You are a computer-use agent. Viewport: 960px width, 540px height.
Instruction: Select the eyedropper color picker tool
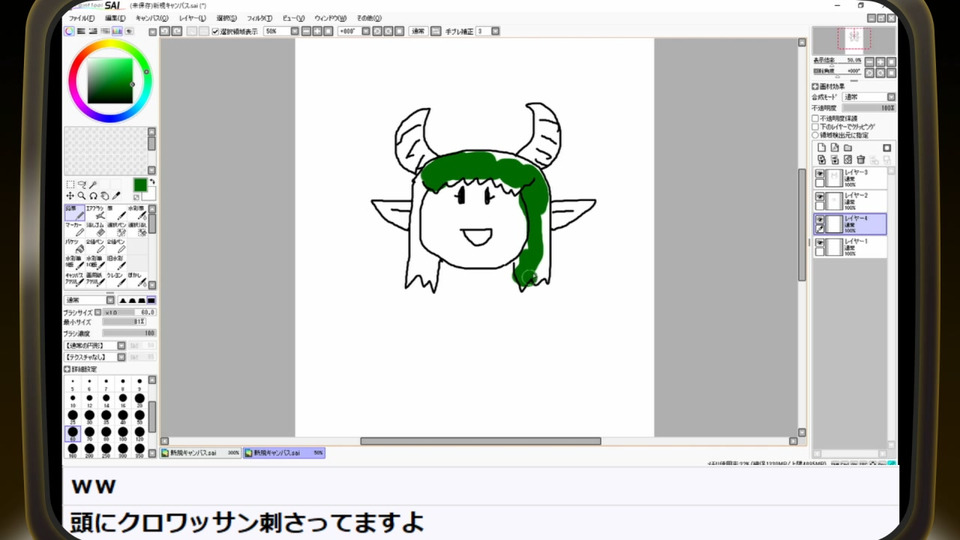point(116,196)
